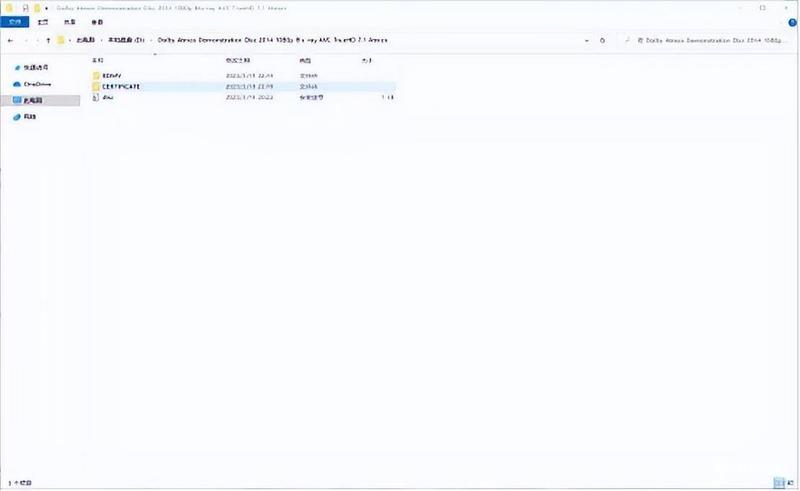This screenshot has width=800, height=491.
Task: Select the CERTIFICATE folder
Action: tap(243, 86)
